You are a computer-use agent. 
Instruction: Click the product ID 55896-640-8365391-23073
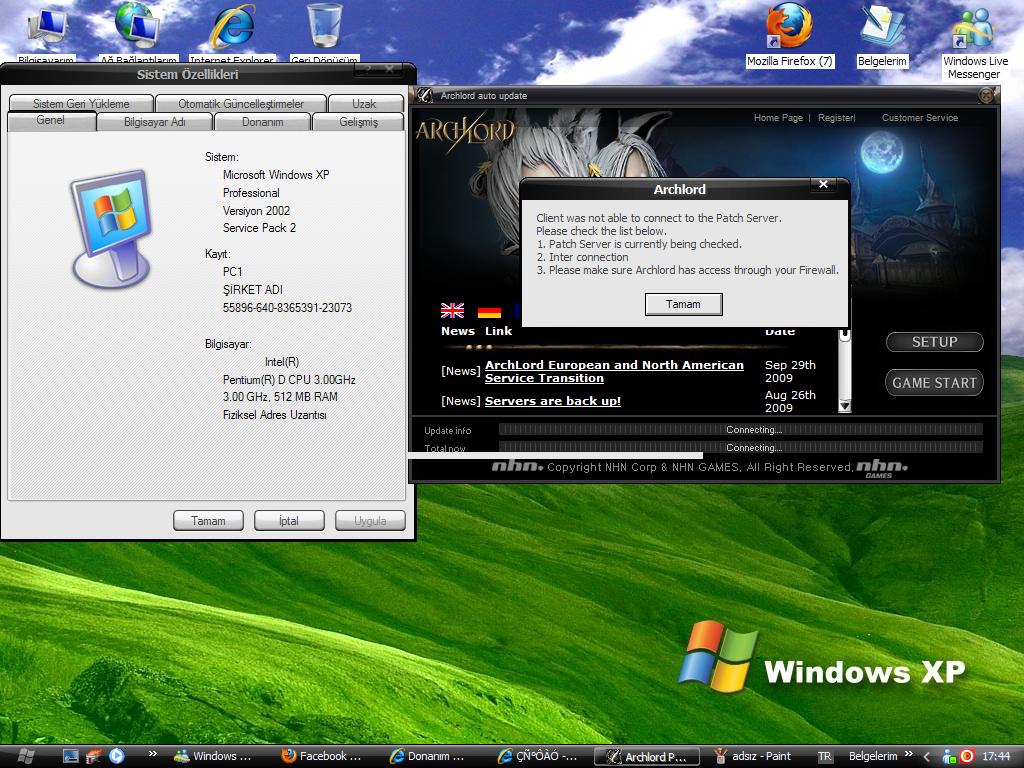[x=287, y=308]
